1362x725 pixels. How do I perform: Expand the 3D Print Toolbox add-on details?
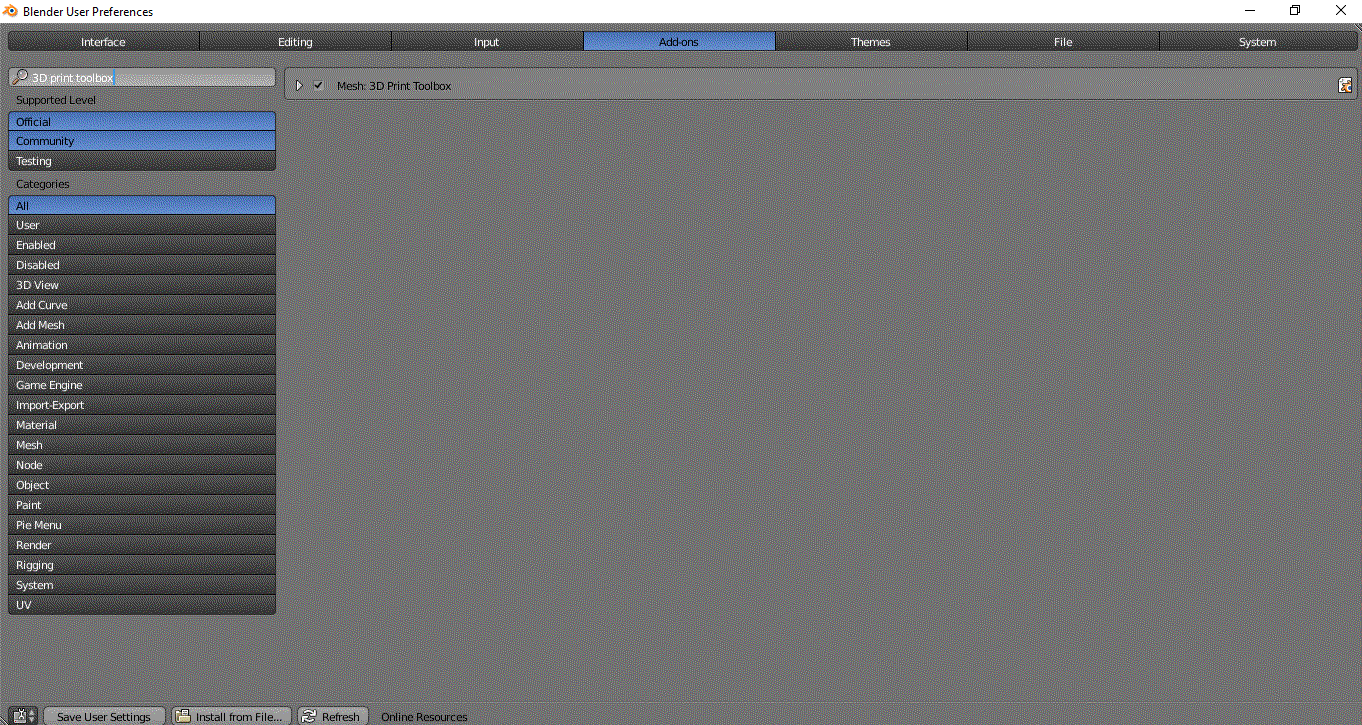pyautogui.click(x=298, y=86)
